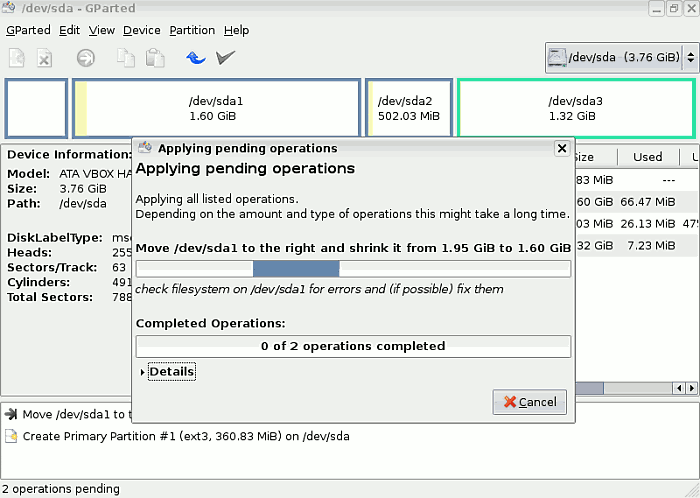Image resolution: width=700 pixels, height=498 pixels.
Task: Click the Delete partition toolbar icon
Action: (x=45, y=58)
